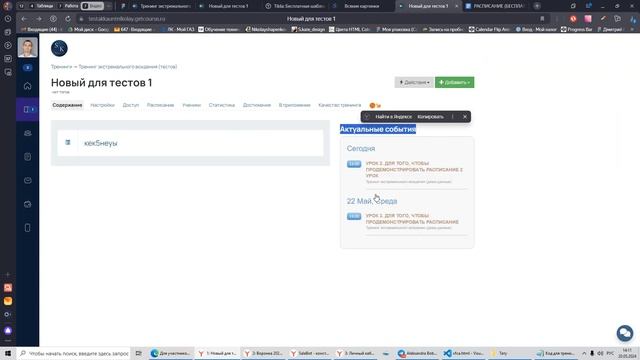This screenshot has width=640, height=360.
Task: Switch to browser tab РАСПИСАНИЕ
Action: tap(495, 6)
